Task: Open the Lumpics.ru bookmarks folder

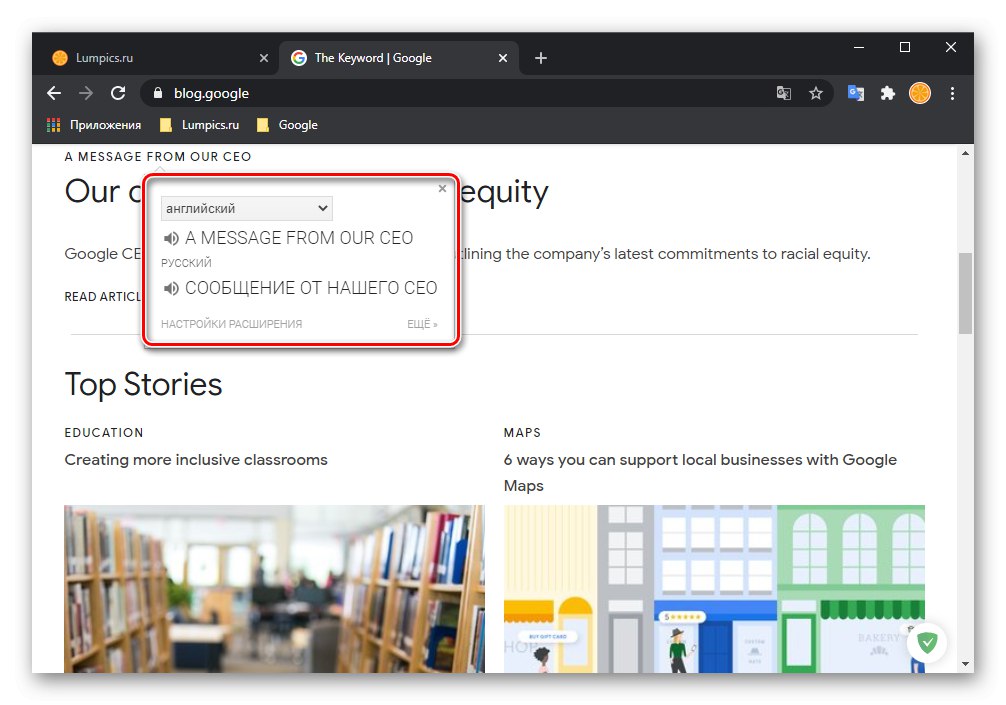Action: (200, 125)
